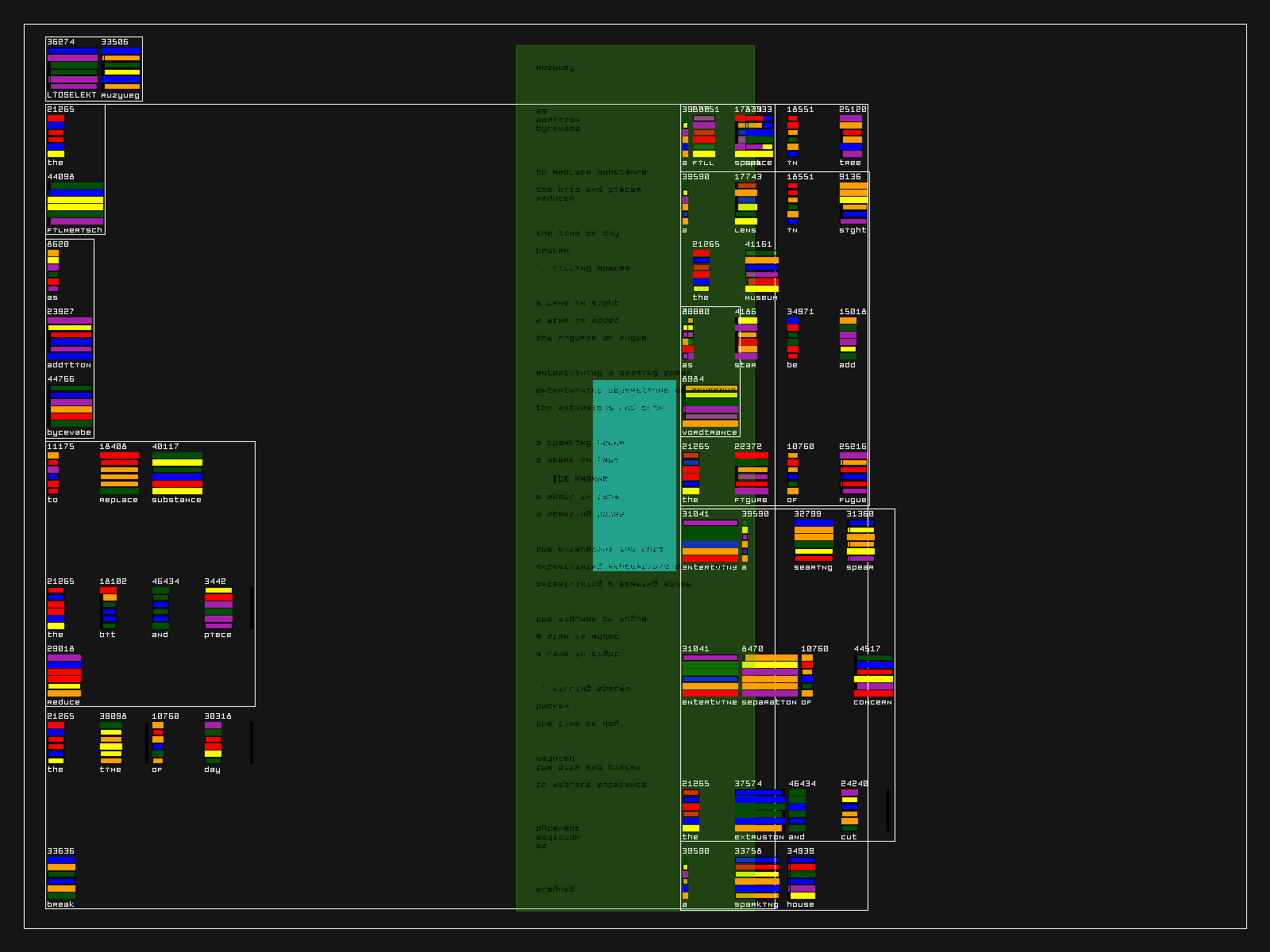Select the house word block

tap(801, 878)
